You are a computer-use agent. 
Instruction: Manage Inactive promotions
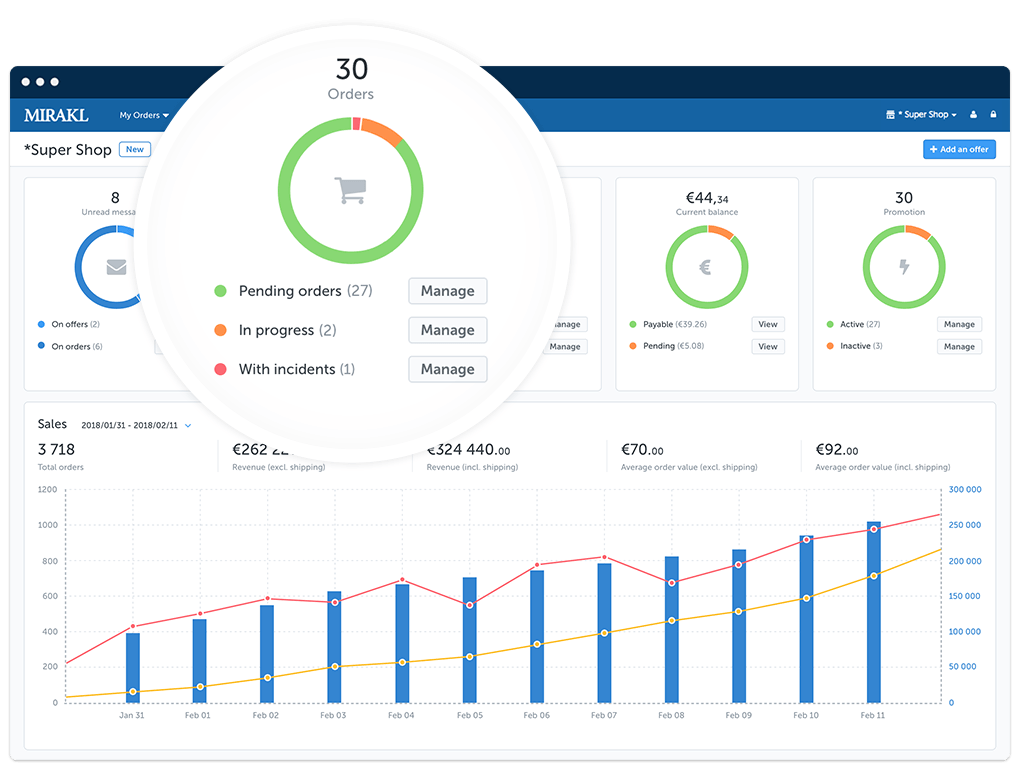(958, 346)
